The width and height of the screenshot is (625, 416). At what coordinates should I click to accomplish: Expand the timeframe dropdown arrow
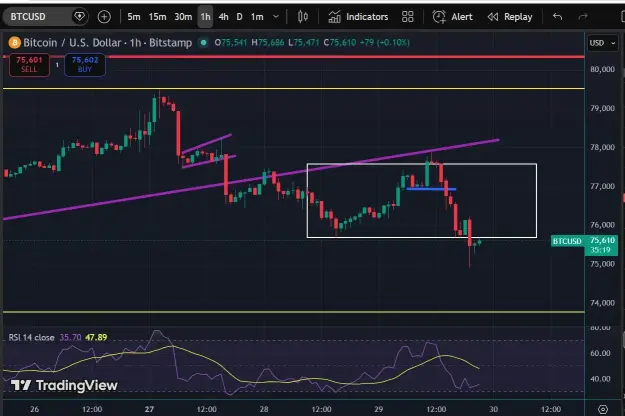(276, 17)
